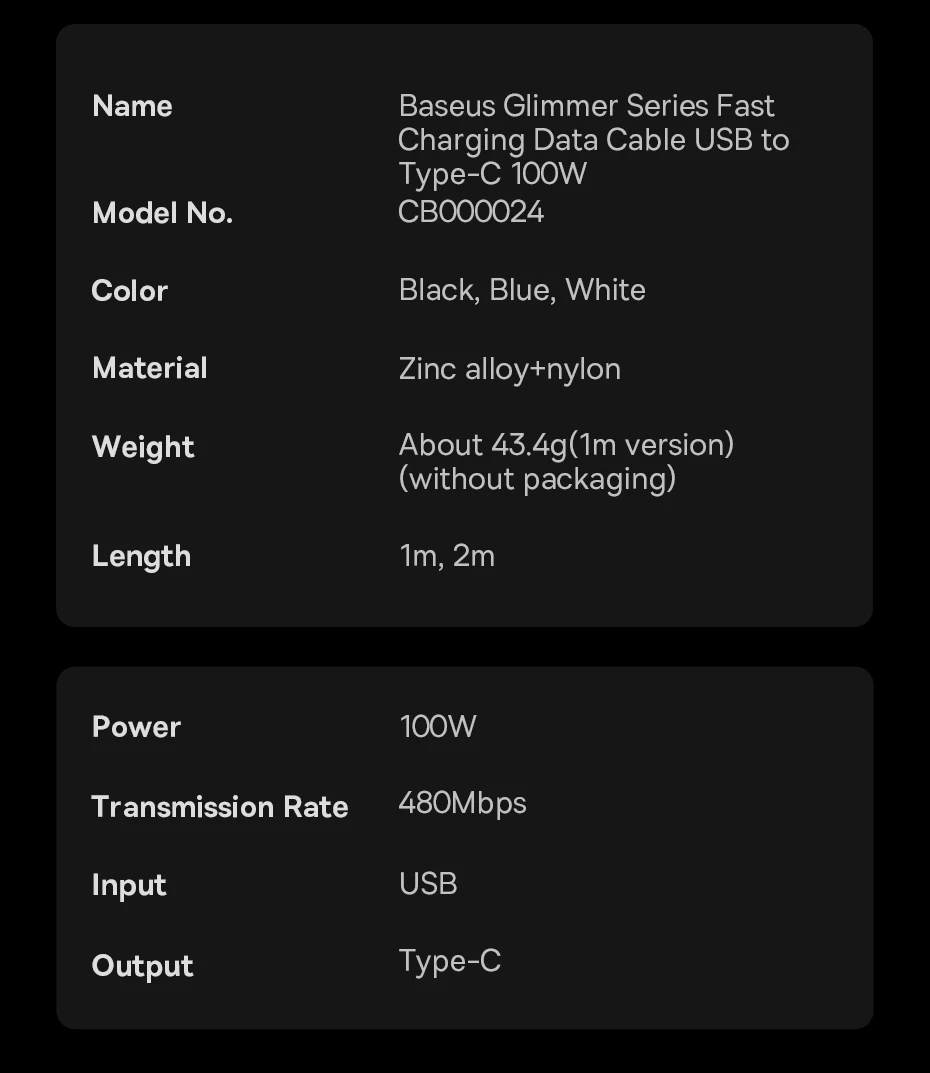Viewport: 930px width, 1073px height.
Task: Click the Power label
Action: coord(136,727)
